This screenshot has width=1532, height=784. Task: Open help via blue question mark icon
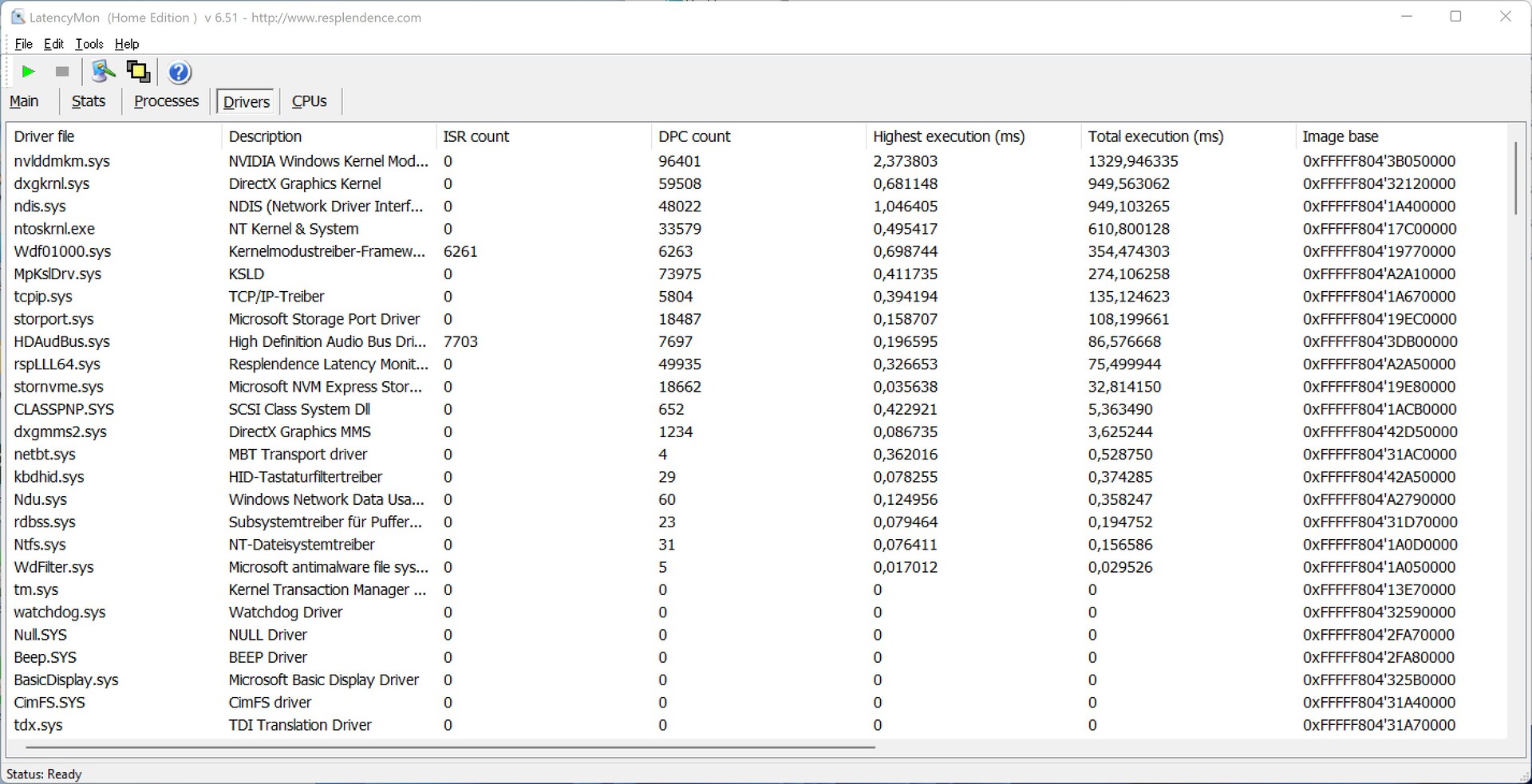point(180,73)
